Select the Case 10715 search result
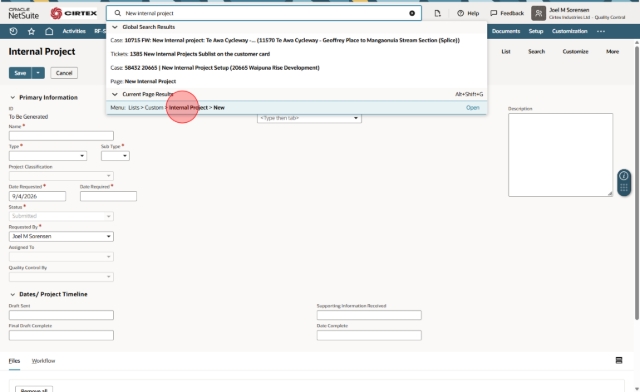The height and width of the screenshot is (392, 640). click(x=296, y=40)
